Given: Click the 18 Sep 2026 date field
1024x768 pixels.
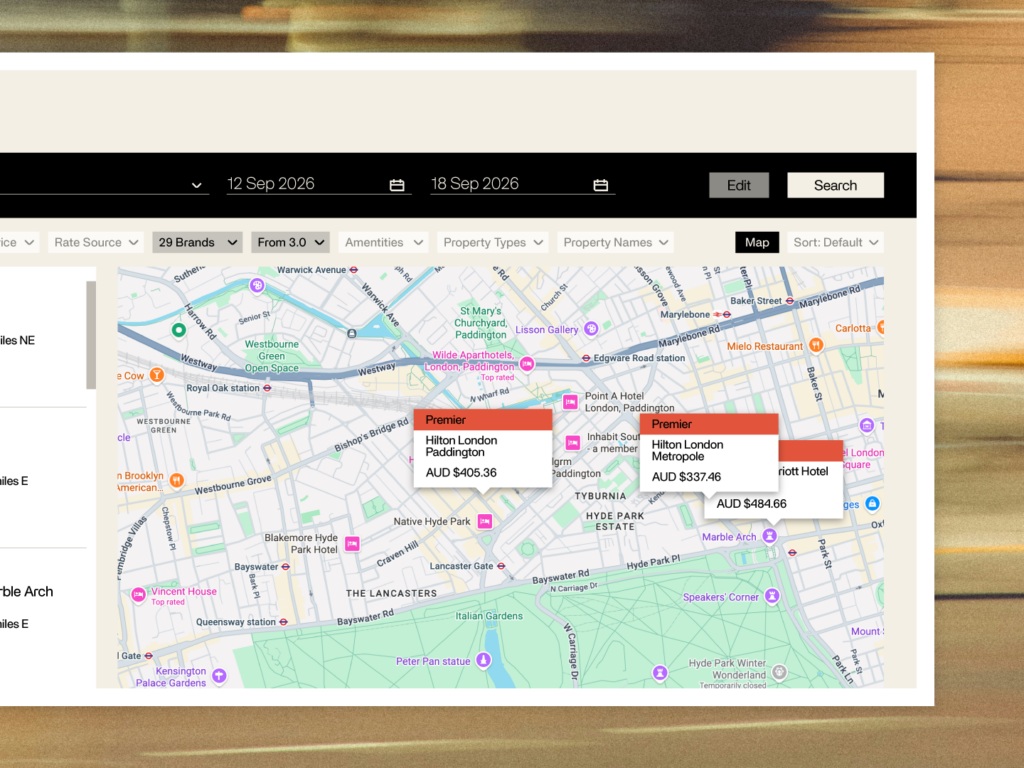Looking at the screenshot, I should click(x=522, y=184).
